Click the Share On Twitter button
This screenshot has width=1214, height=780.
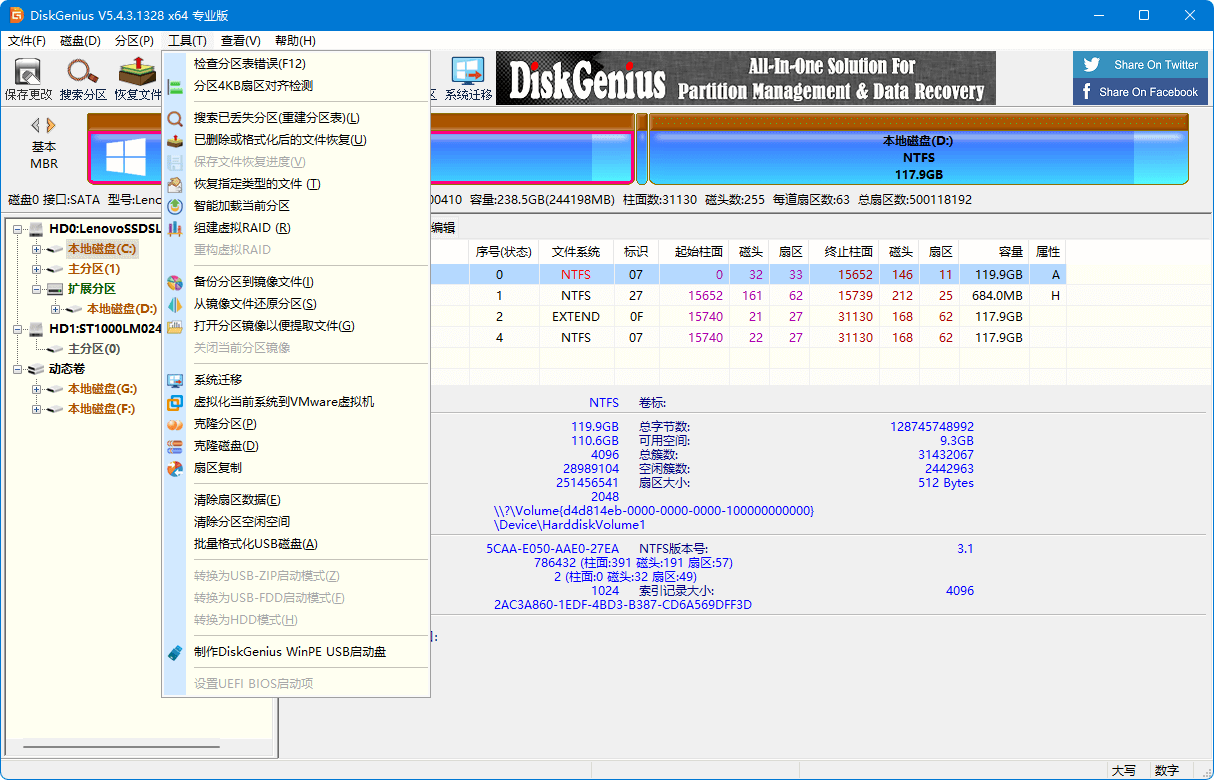coord(1138,65)
